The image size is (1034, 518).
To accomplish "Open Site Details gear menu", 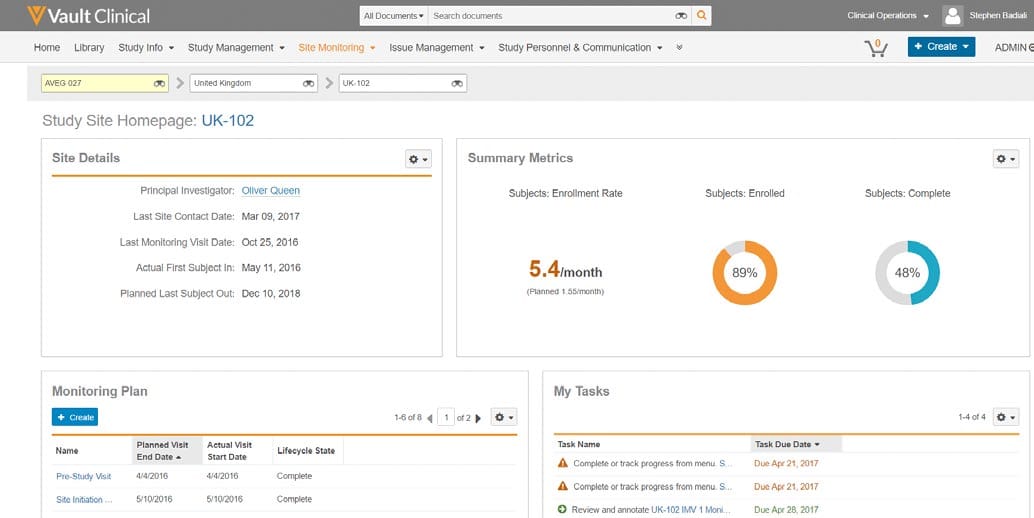I will tap(418, 159).
